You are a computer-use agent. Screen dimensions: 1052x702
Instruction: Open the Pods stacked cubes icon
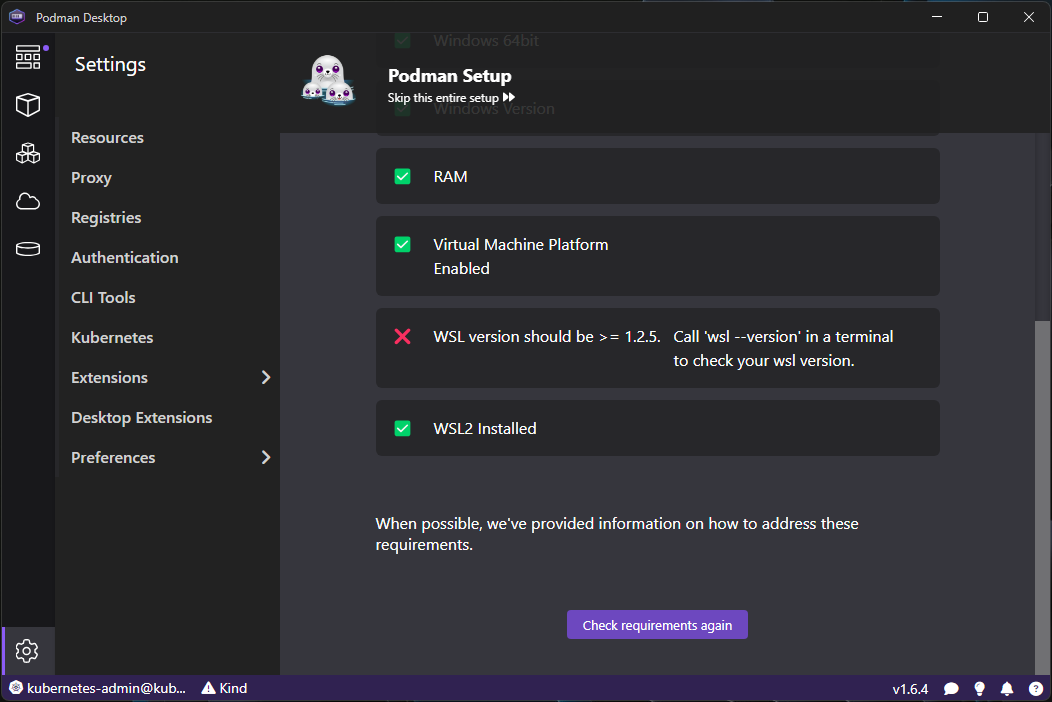coord(28,154)
